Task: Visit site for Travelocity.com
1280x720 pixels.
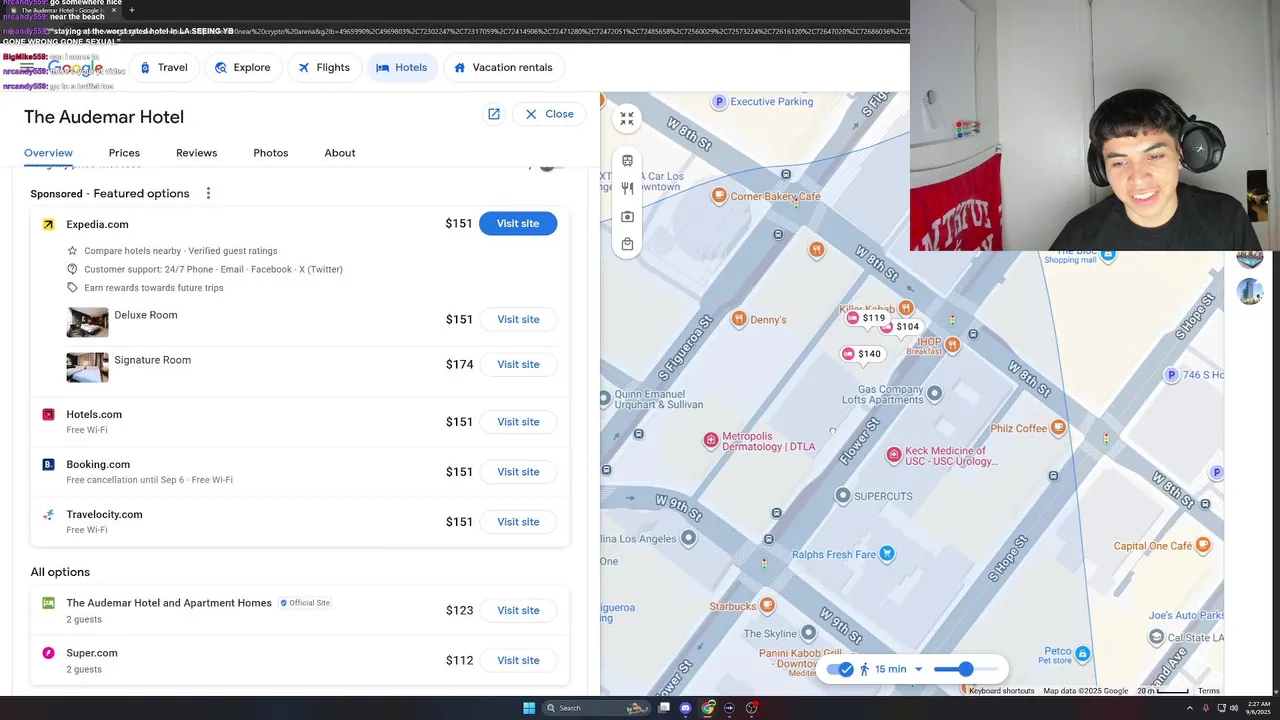Action: 518,522
